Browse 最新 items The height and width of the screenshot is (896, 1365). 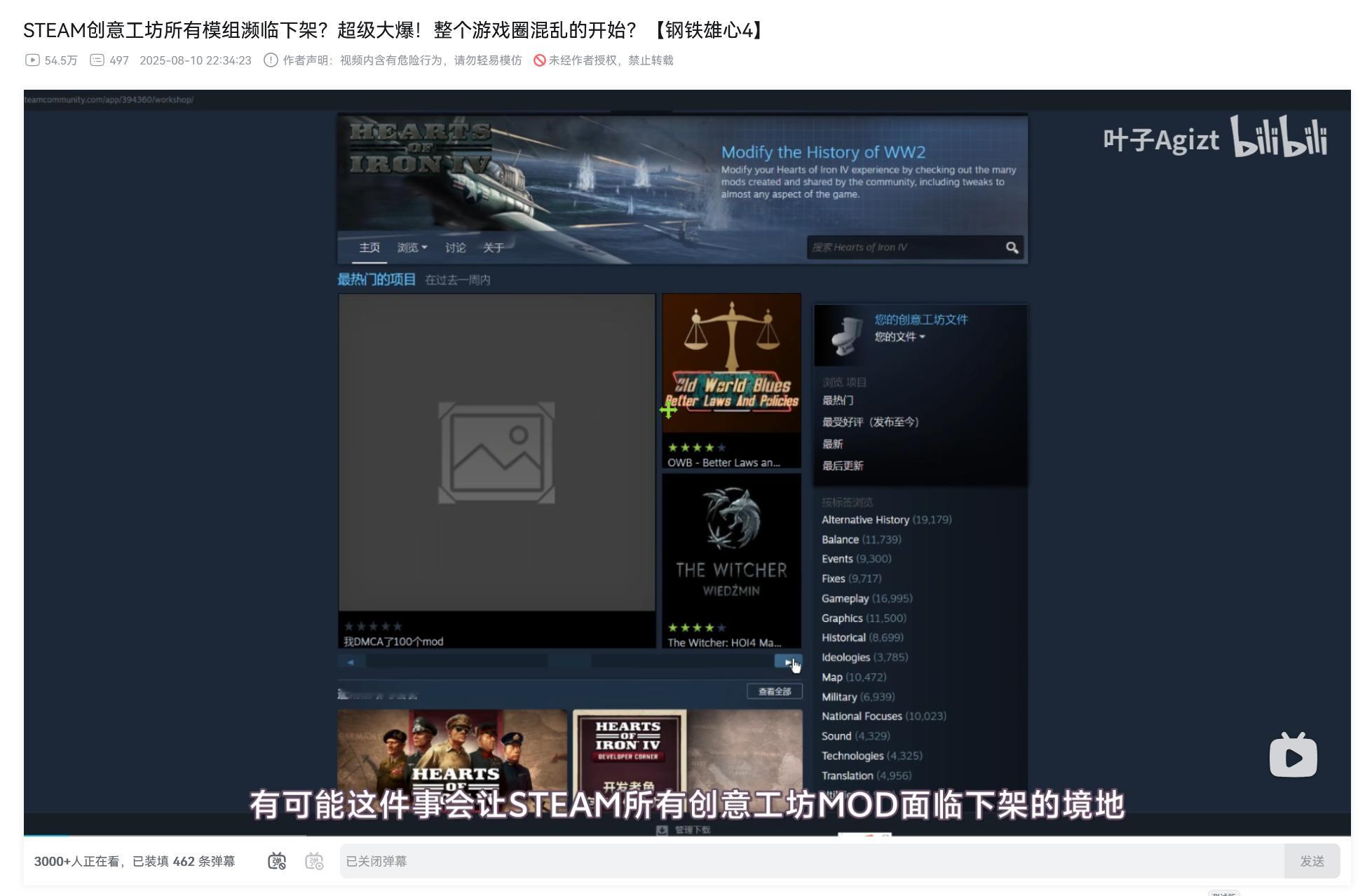832,444
